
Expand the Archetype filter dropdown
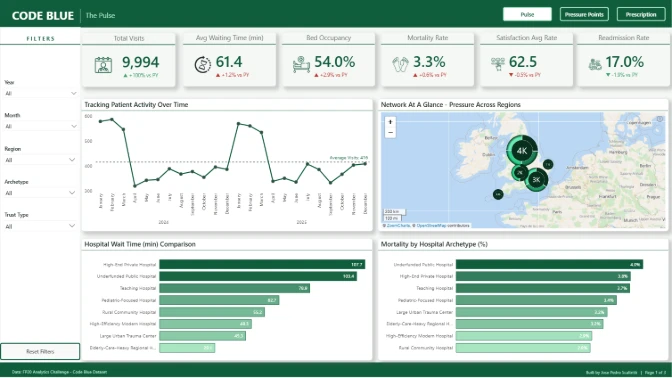point(40,193)
